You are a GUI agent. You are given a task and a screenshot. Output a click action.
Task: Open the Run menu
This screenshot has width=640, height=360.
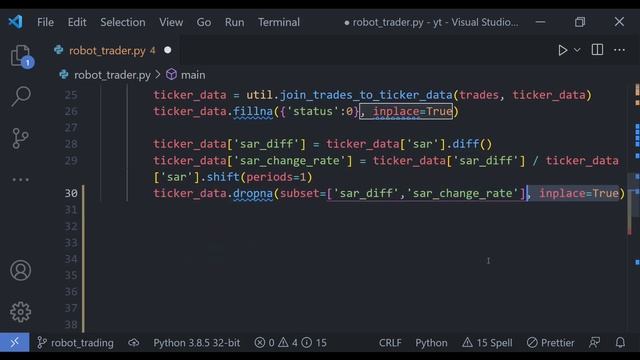(234, 22)
